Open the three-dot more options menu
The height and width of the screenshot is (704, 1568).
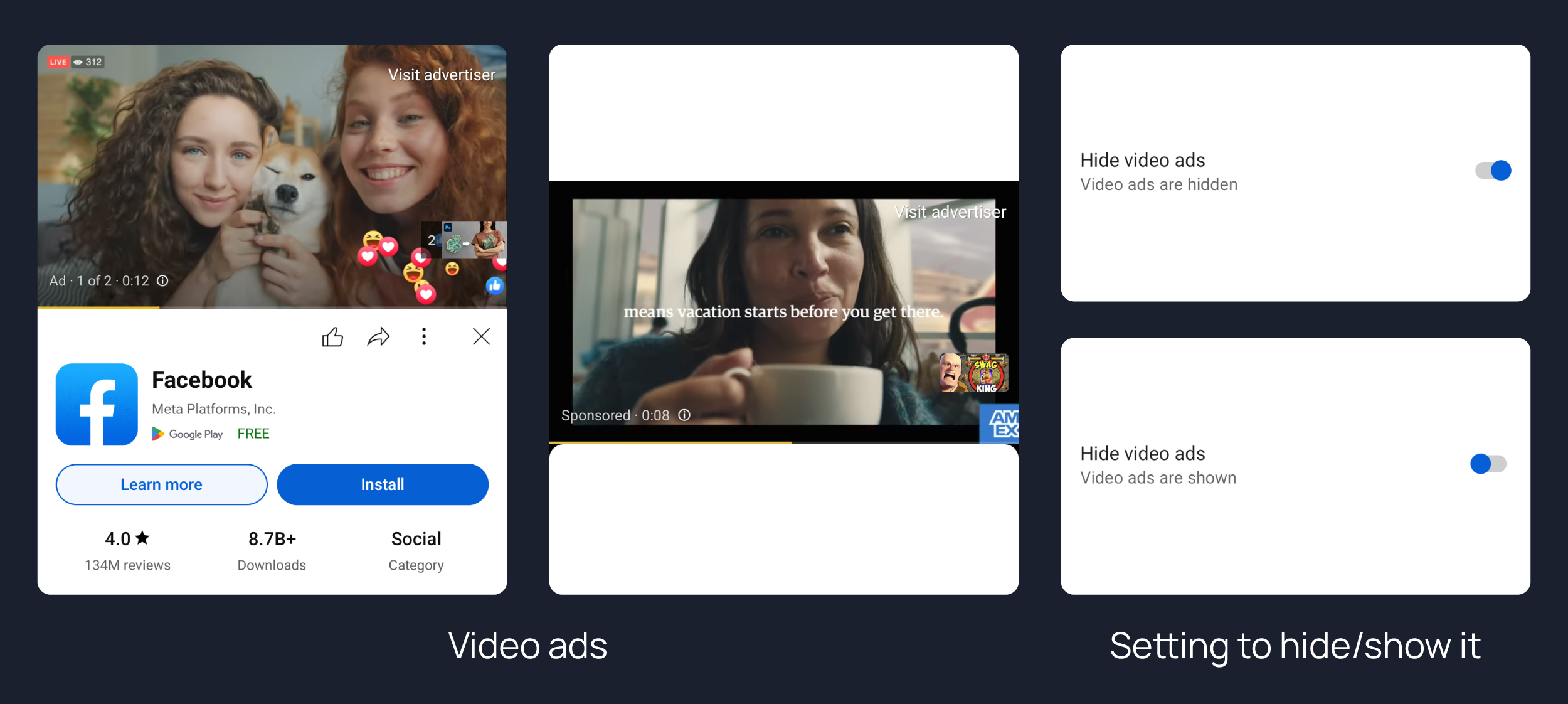click(424, 337)
